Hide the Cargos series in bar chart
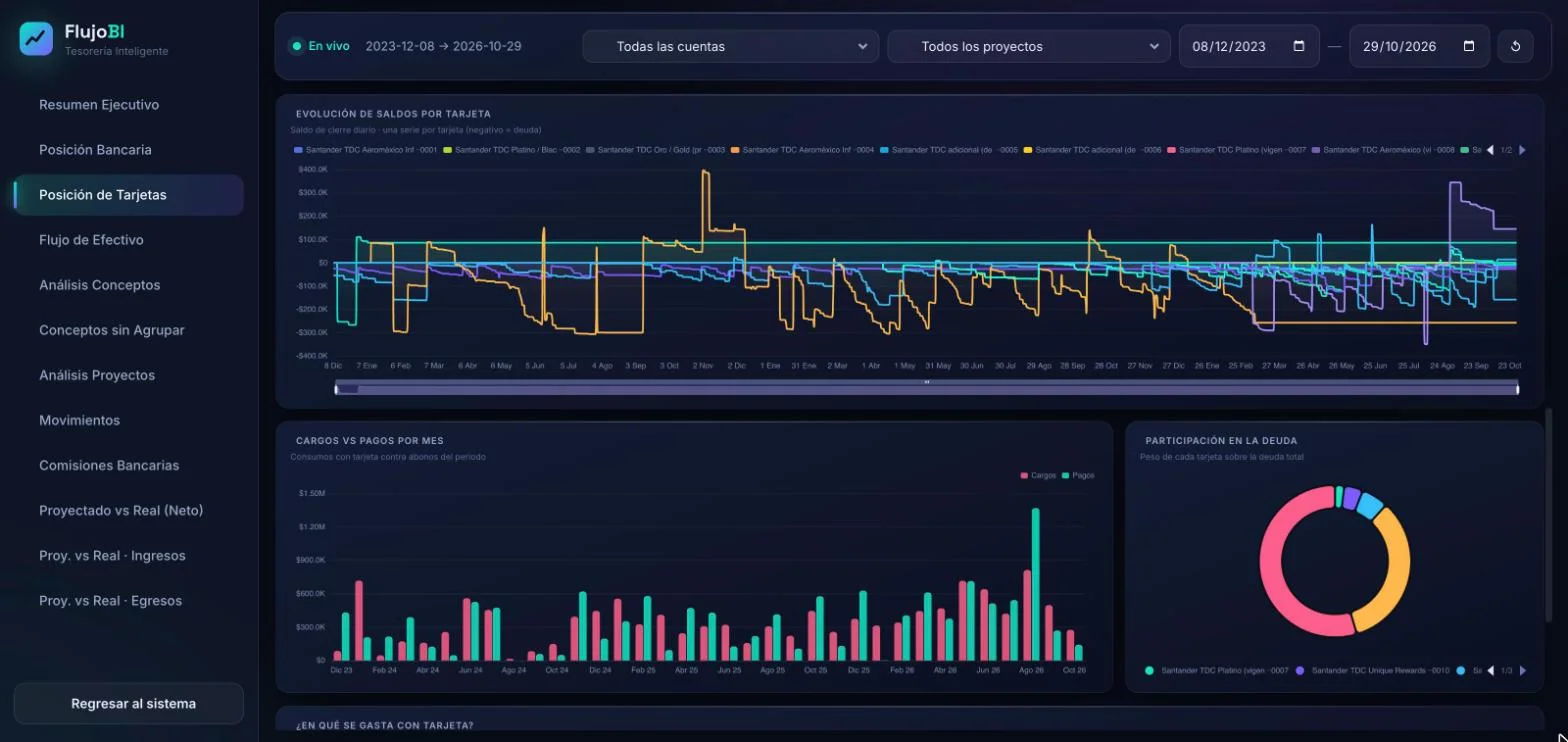 tap(1038, 475)
